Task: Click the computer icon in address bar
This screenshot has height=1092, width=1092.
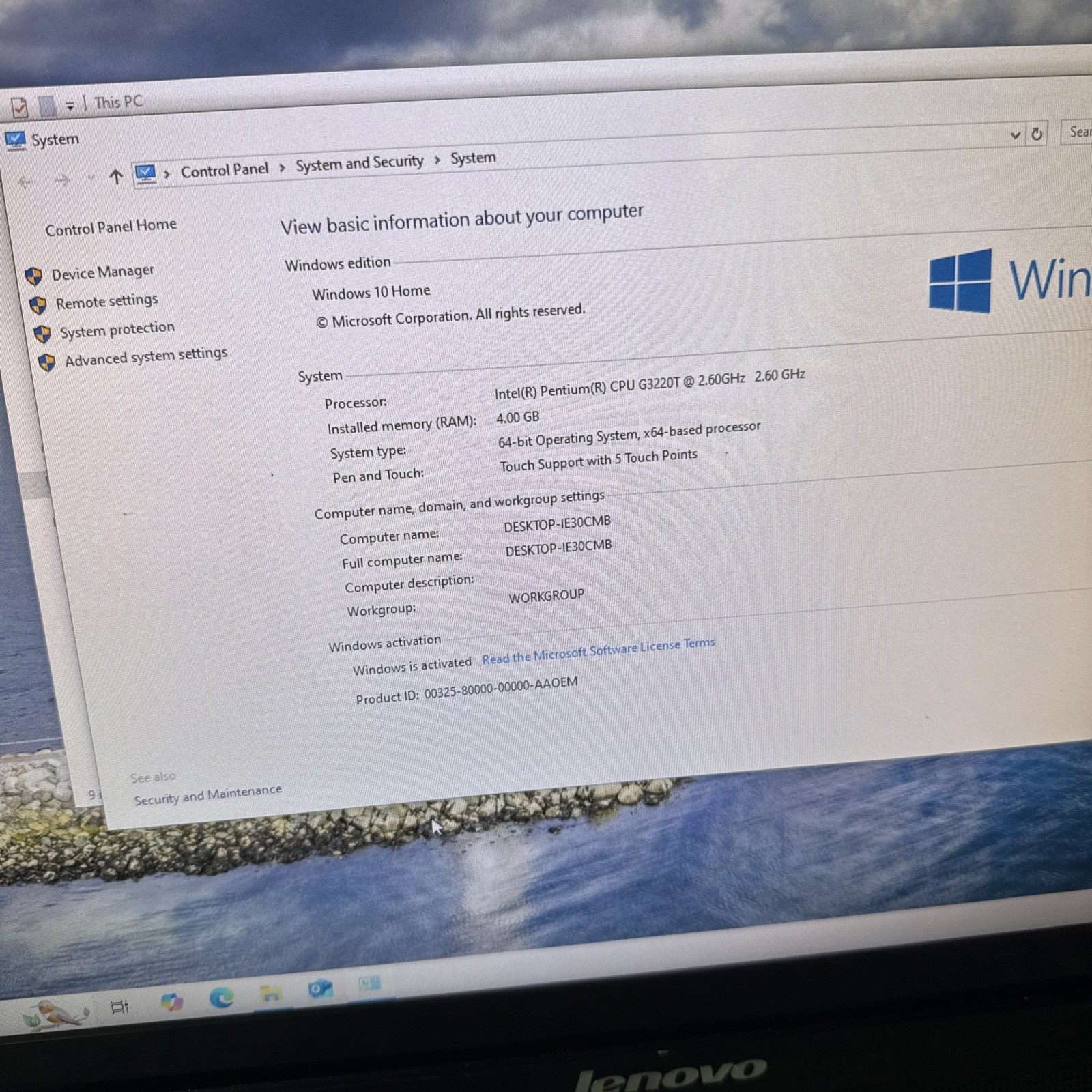Action: [x=145, y=175]
